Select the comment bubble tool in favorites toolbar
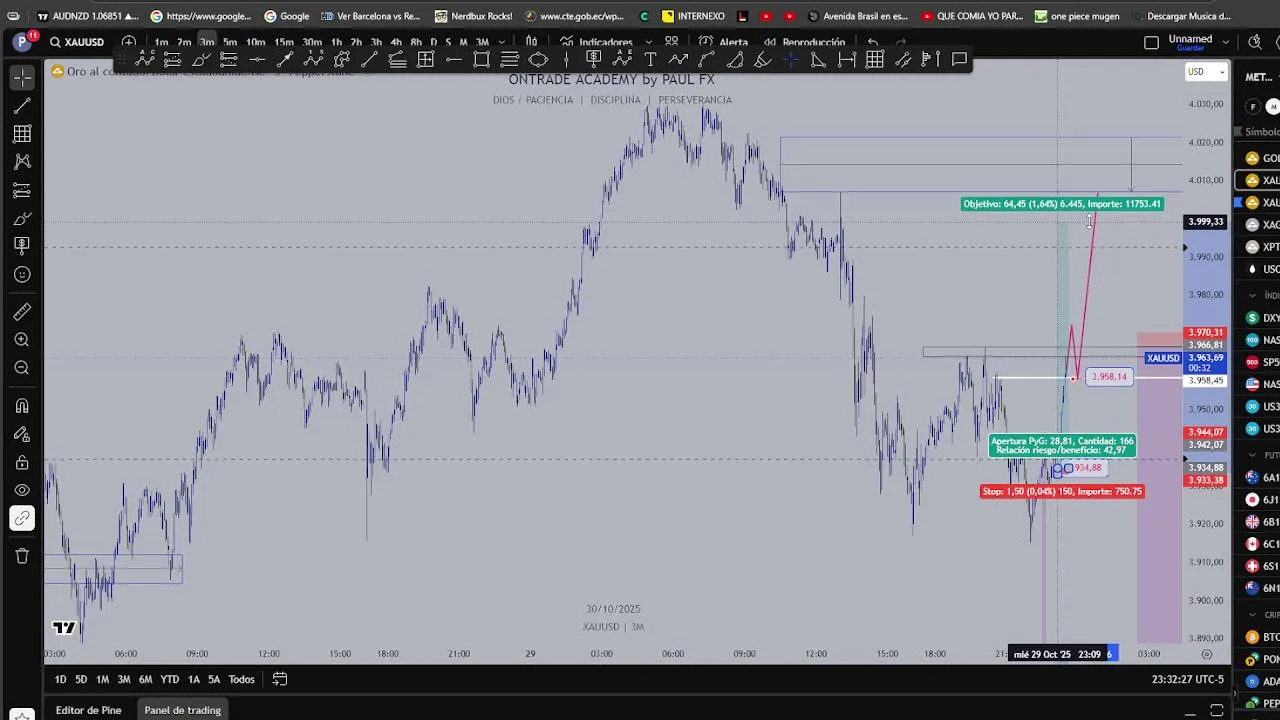 coord(959,60)
